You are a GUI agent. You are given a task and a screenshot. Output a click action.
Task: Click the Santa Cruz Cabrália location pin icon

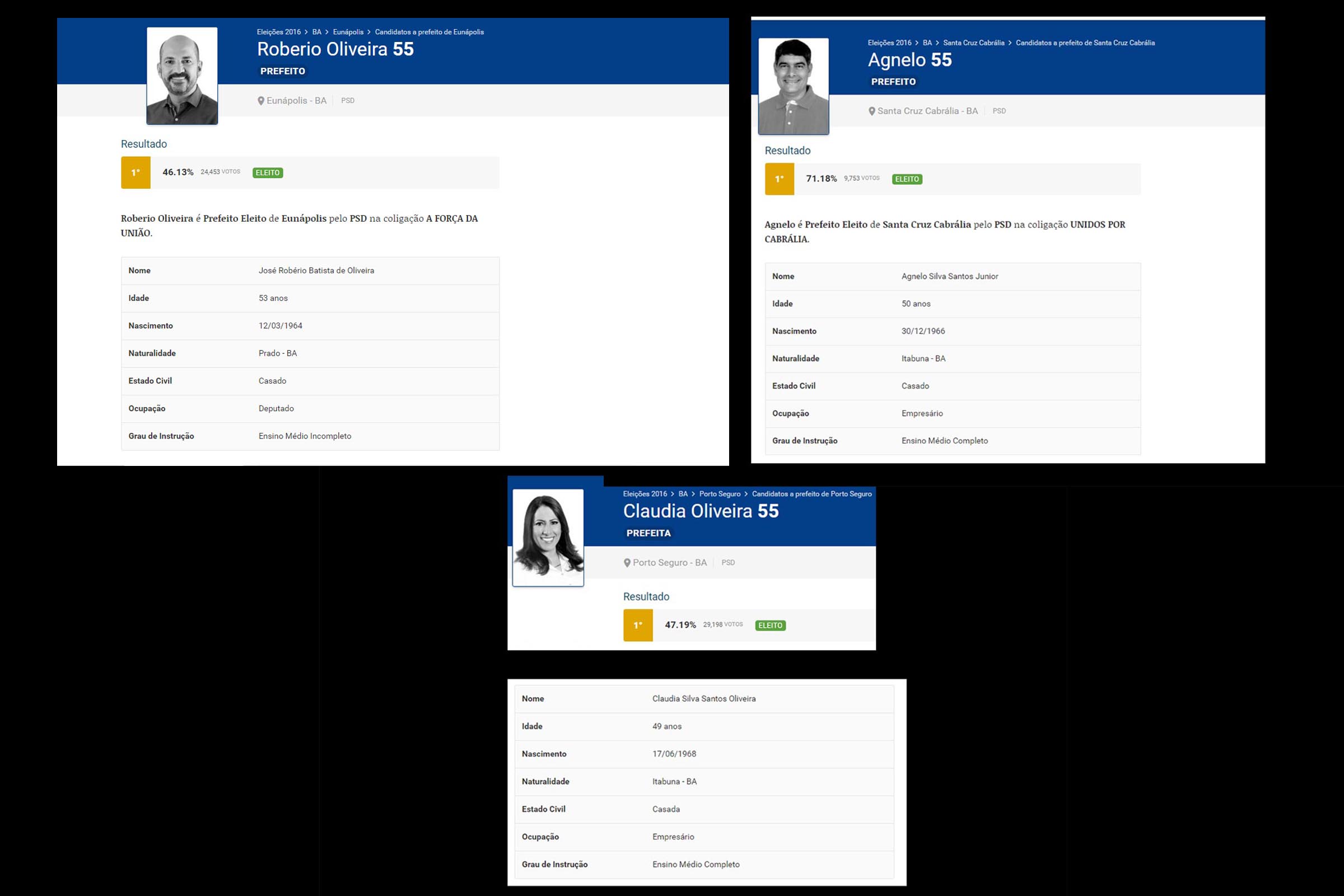point(871,111)
